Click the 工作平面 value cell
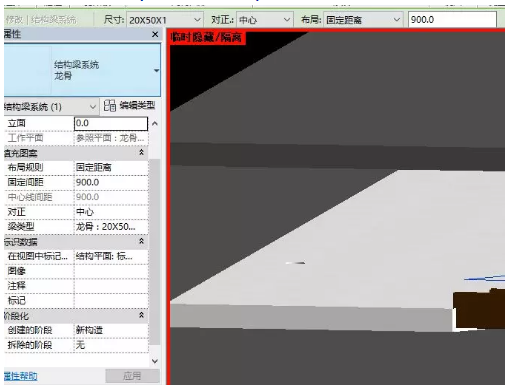513x390 pixels. coord(111,138)
